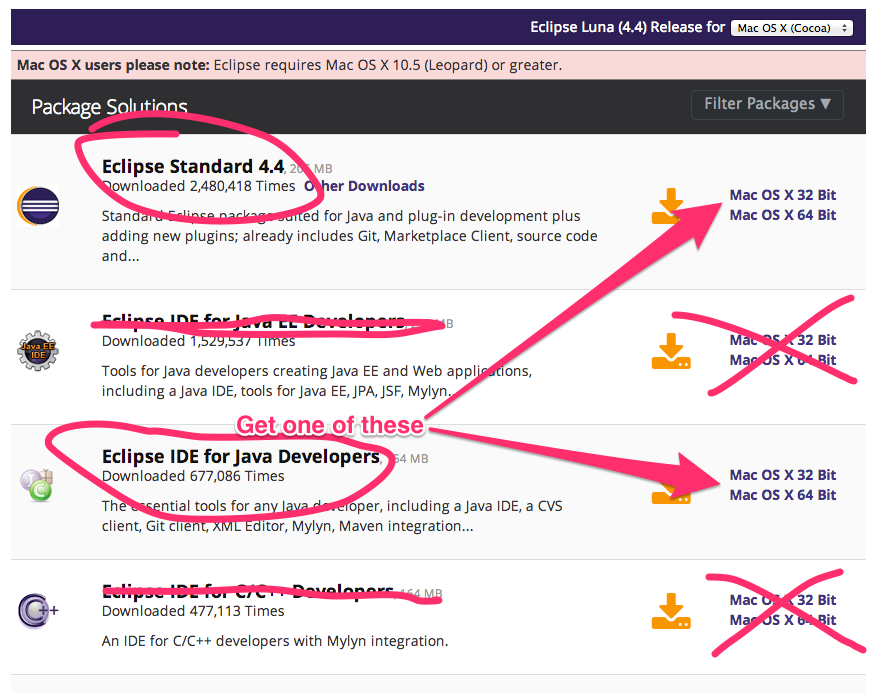Download Java Developers Mac OS X 64 Bit
The image size is (876, 693).
[782, 495]
